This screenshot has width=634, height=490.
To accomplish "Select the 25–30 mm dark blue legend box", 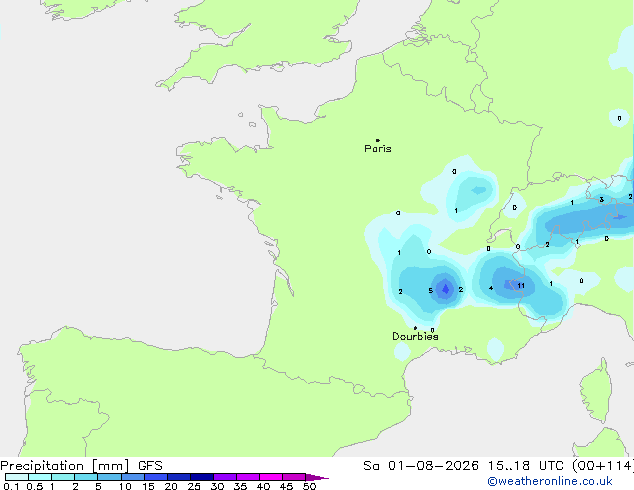I will coord(202,477).
